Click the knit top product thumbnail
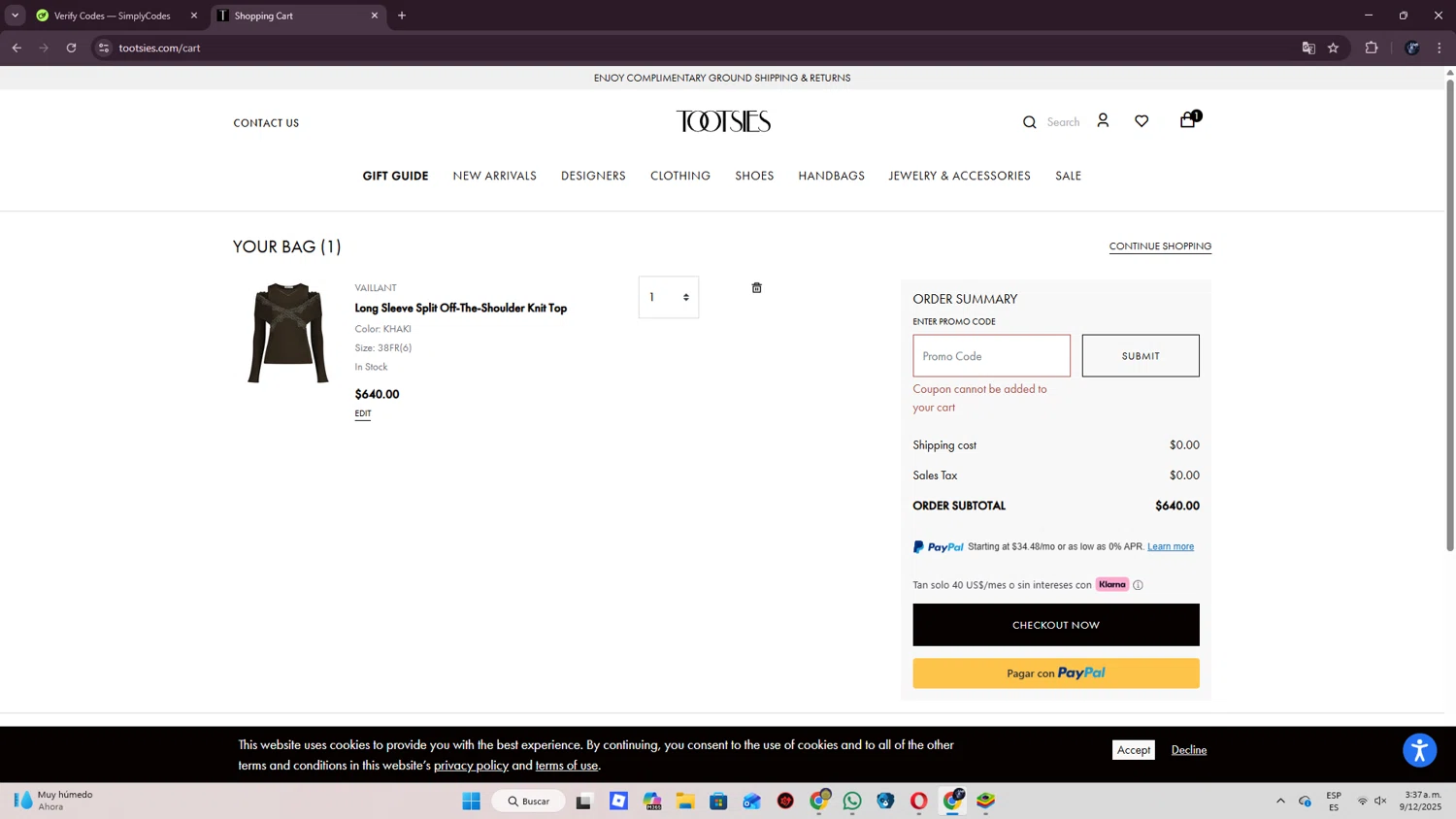 pyautogui.click(x=288, y=333)
